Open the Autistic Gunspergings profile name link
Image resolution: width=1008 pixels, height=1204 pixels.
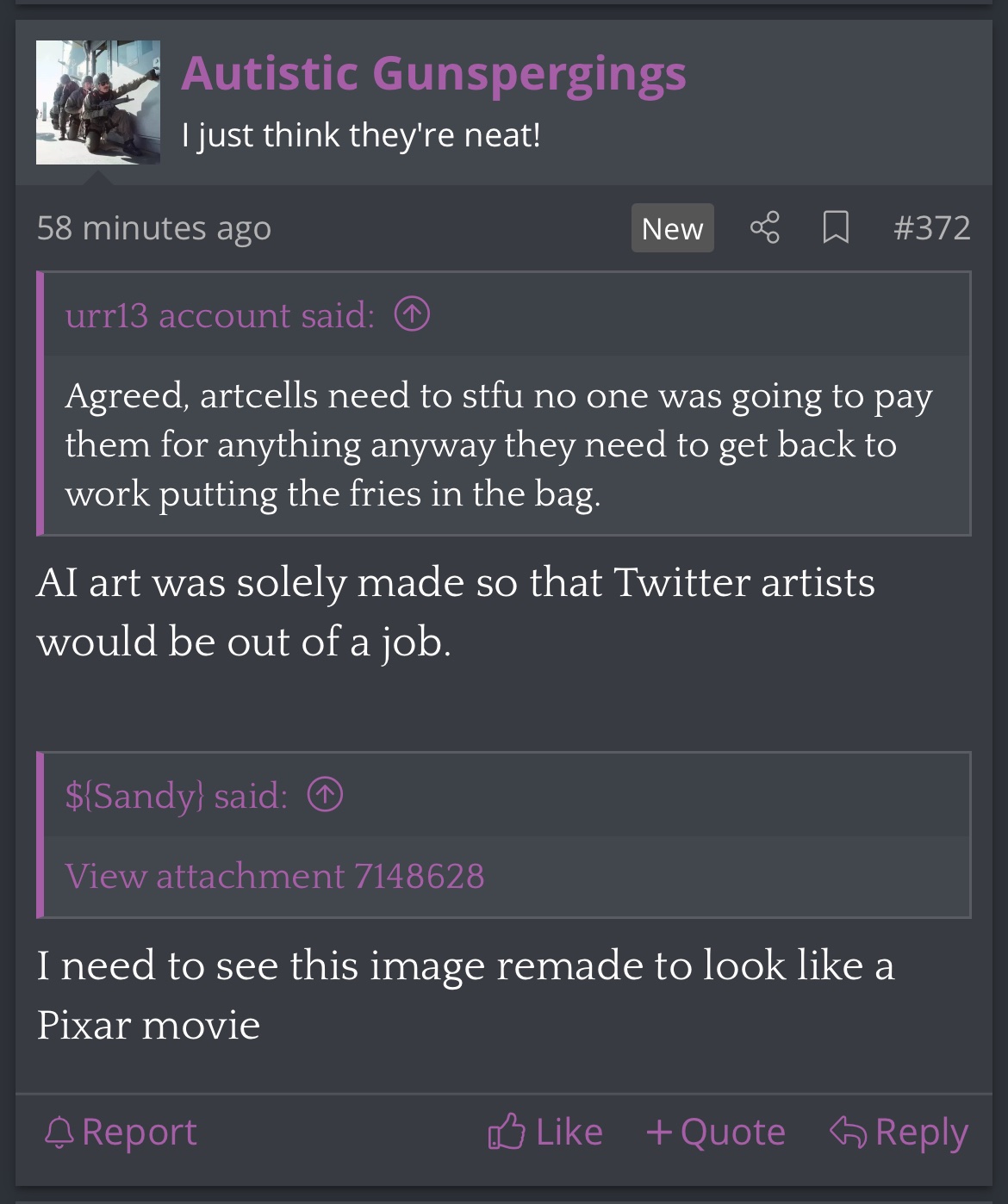click(x=433, y=73)
